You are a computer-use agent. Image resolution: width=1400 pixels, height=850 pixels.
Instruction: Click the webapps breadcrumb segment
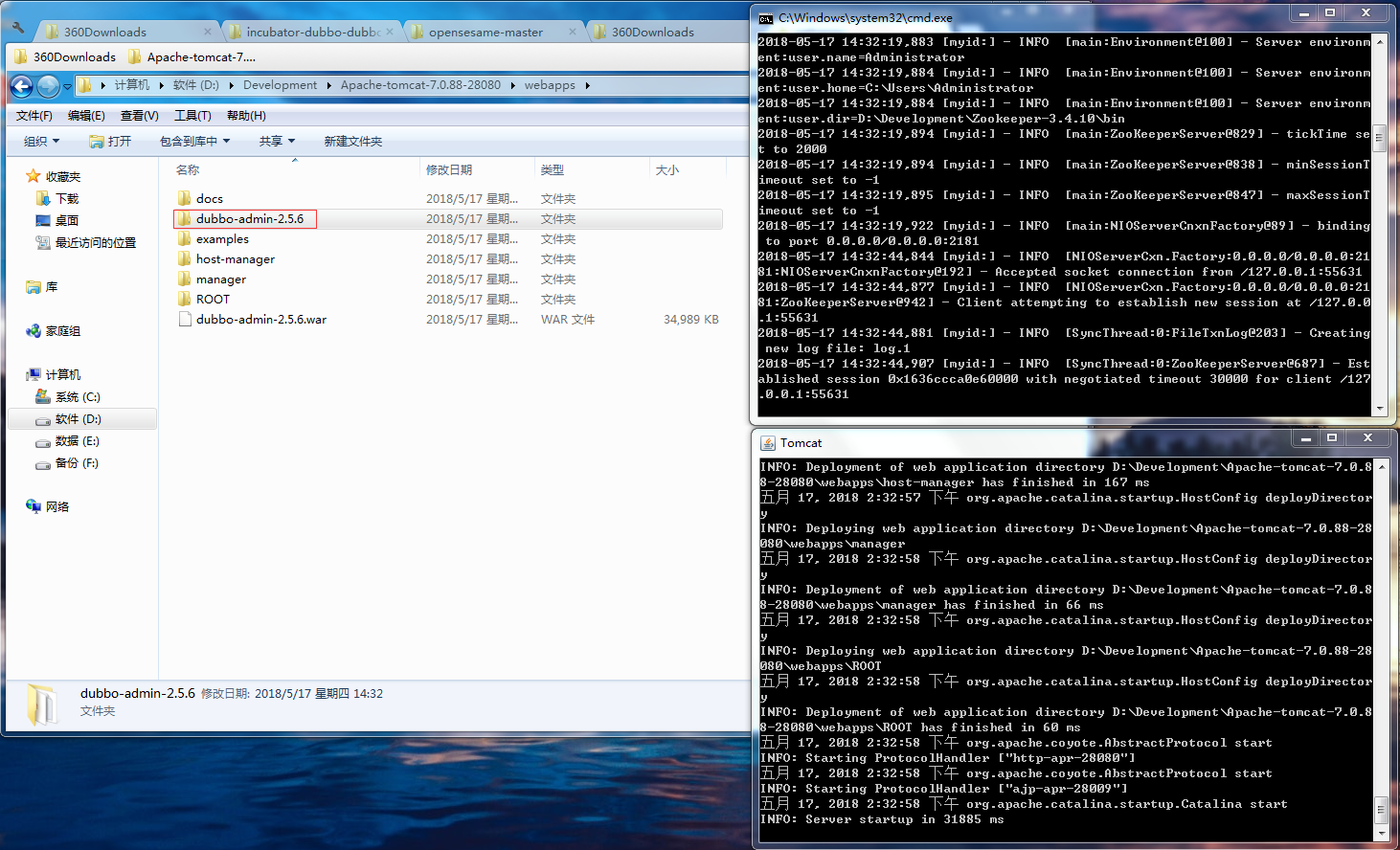550,85
